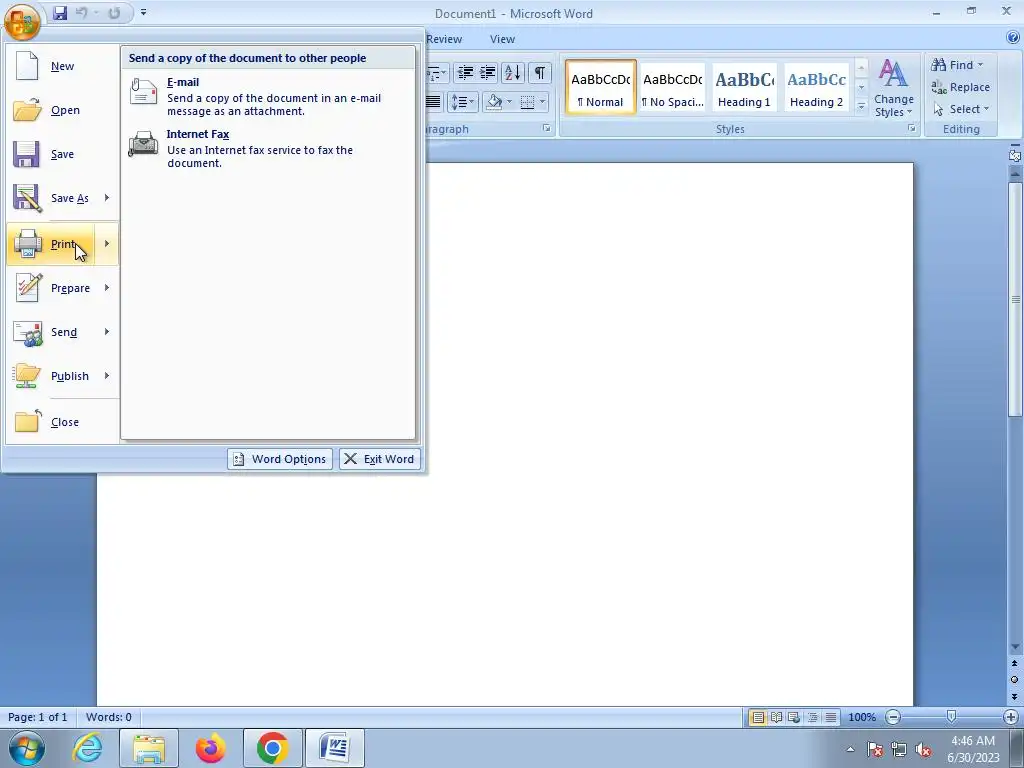Viewport: 1024px width, 768px height.
Task: Click the Zoom Out minus button
Action: 893,717
